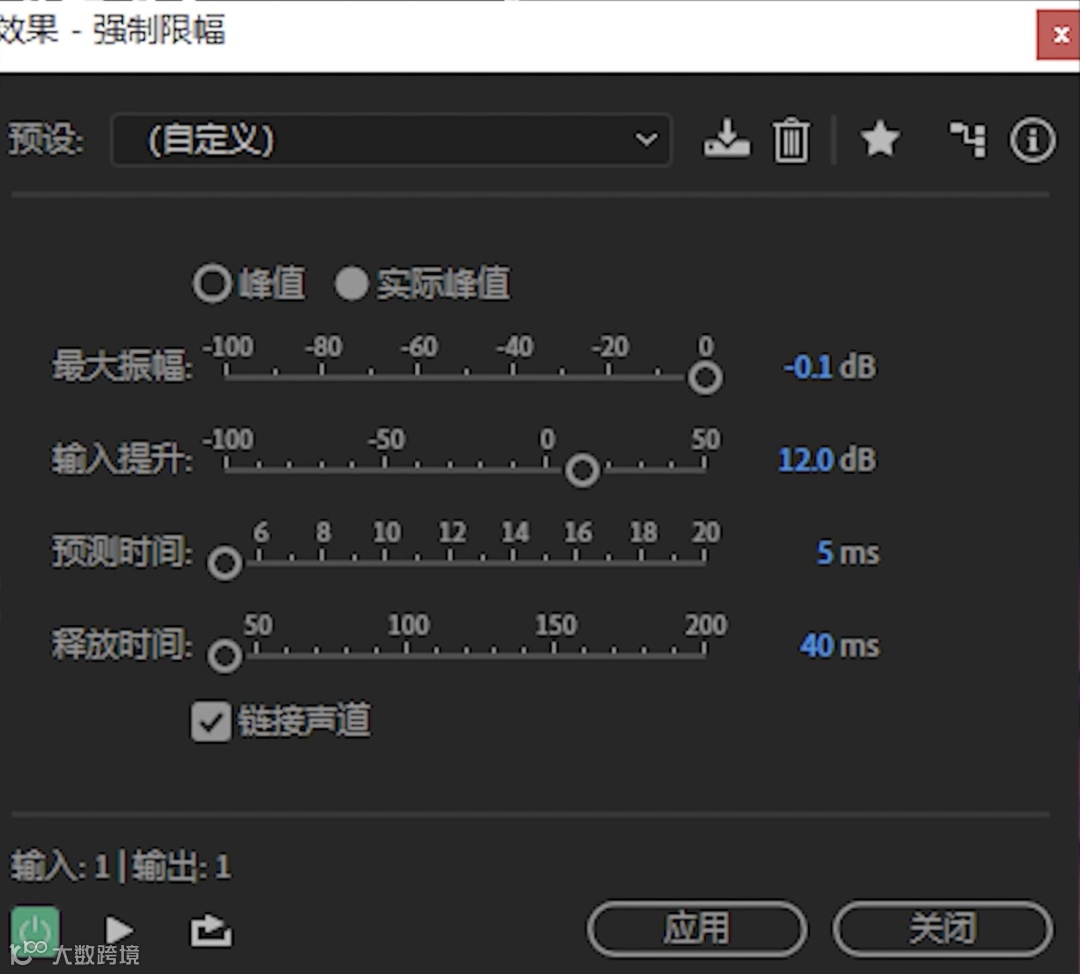Screen dimensions: 1080x974
Task: Uncheck the 链接声道 checkbox
Action: pyautogui.click(x=210, y=720)
